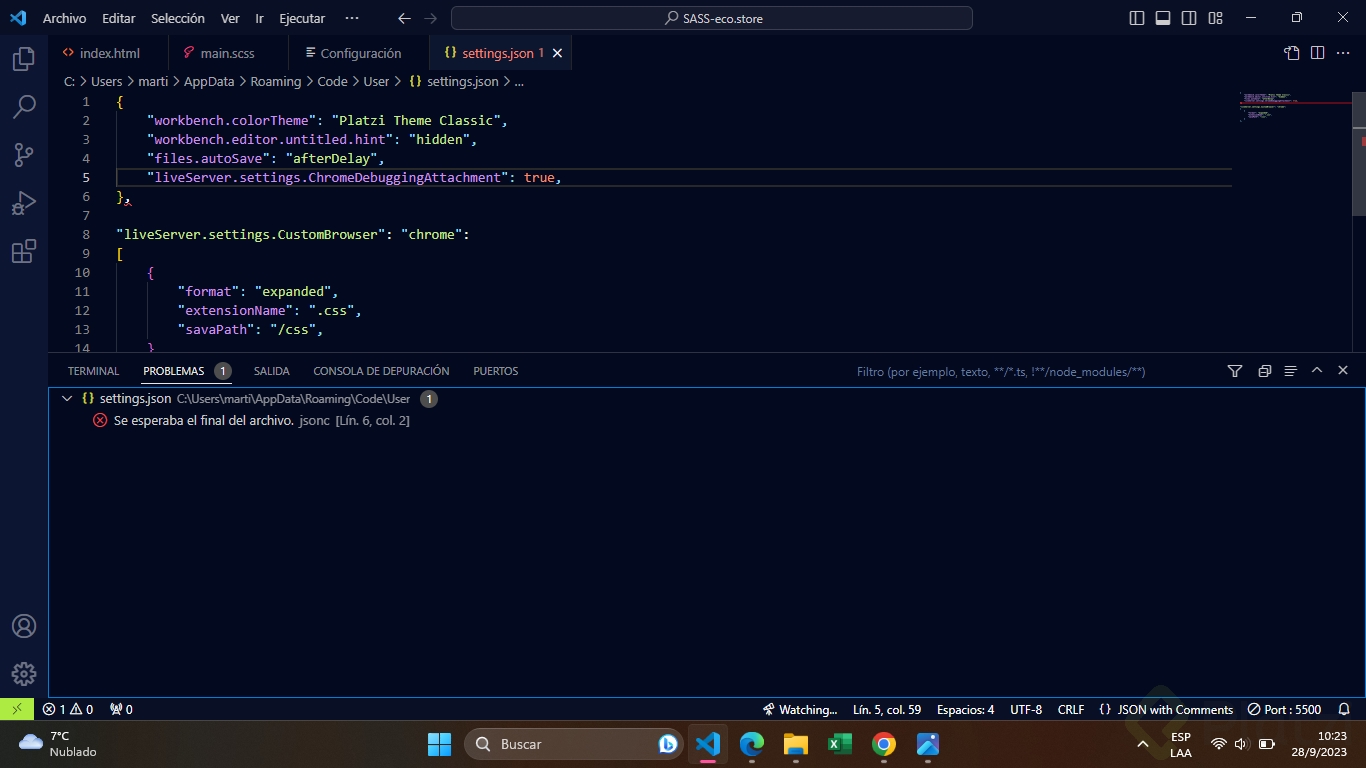Toggle the bottom panel layout button
Screen dimensions: 1366x768
click(x=1163, y=18)
